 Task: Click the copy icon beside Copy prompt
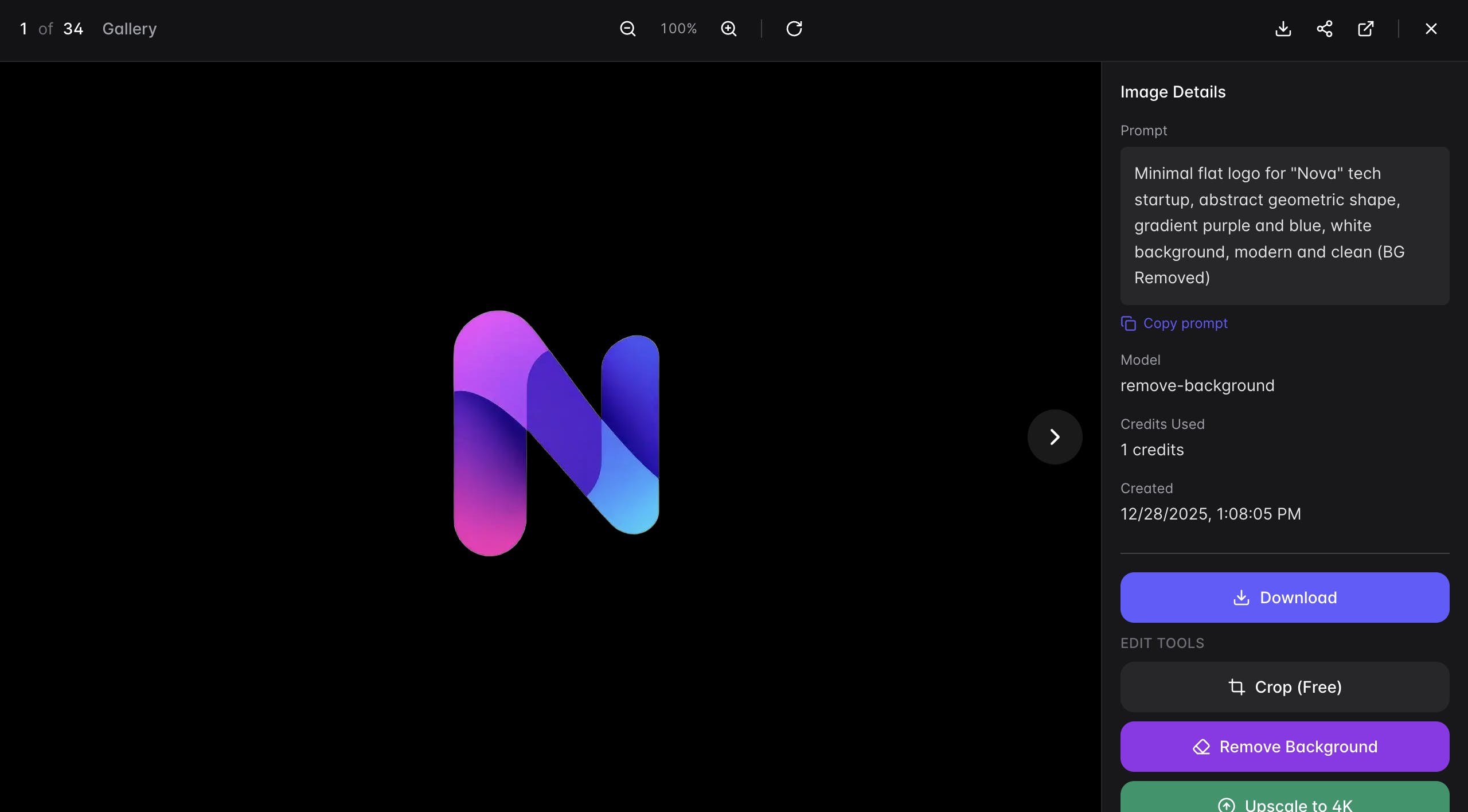pos(1128,324)
